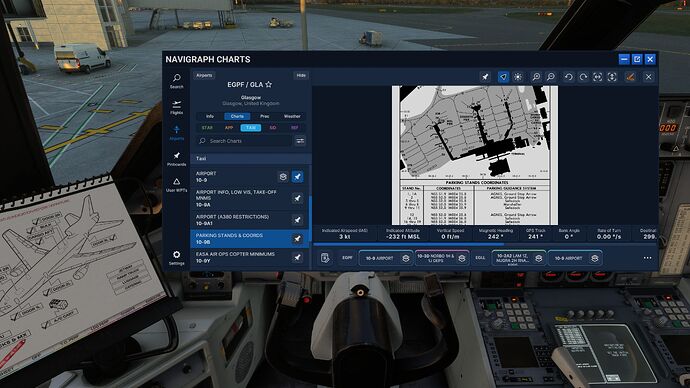Click the parking stands chart image
This screenshot has height=388, width=690.
click(x=475, y=155)
